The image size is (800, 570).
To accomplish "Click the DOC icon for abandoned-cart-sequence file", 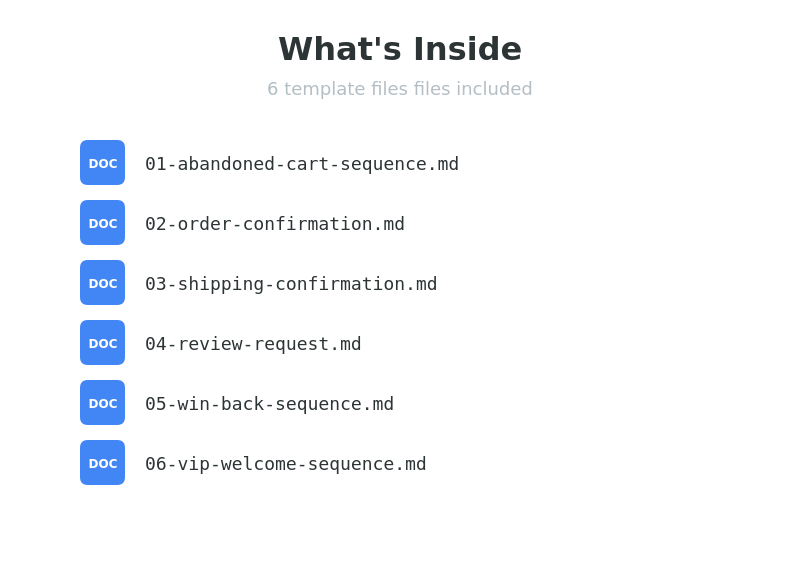I will point(103,163).
